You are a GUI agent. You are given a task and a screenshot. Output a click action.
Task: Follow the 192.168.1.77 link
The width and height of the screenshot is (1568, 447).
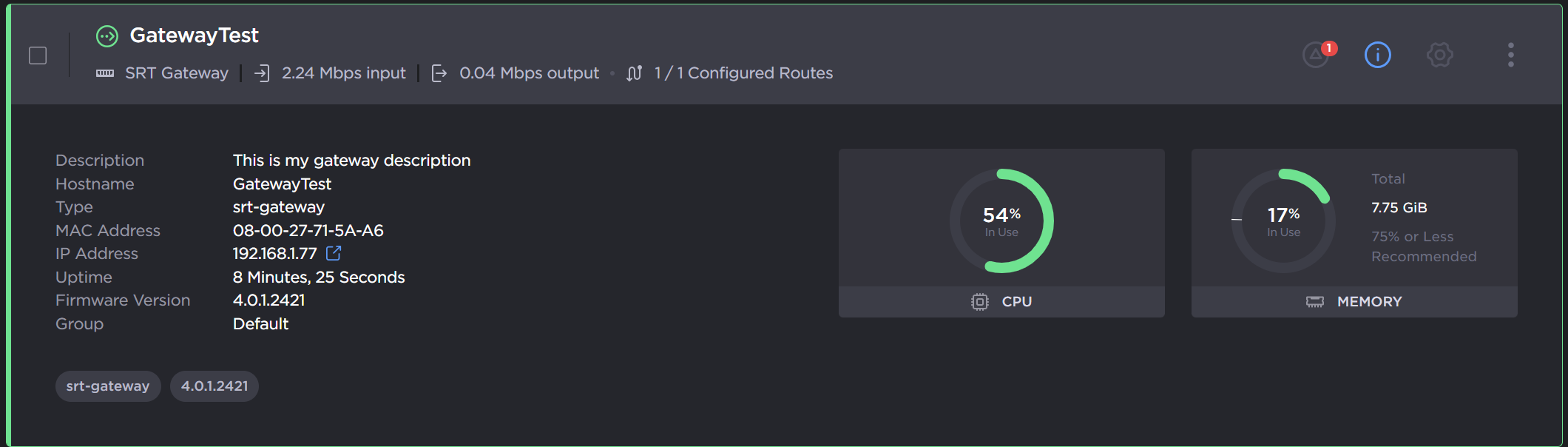pos(275,253)
